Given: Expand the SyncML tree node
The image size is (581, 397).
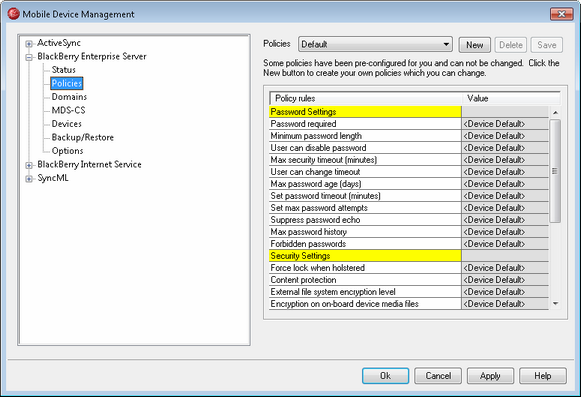Looking at the screenshot, I should click(x=29, y=179).
